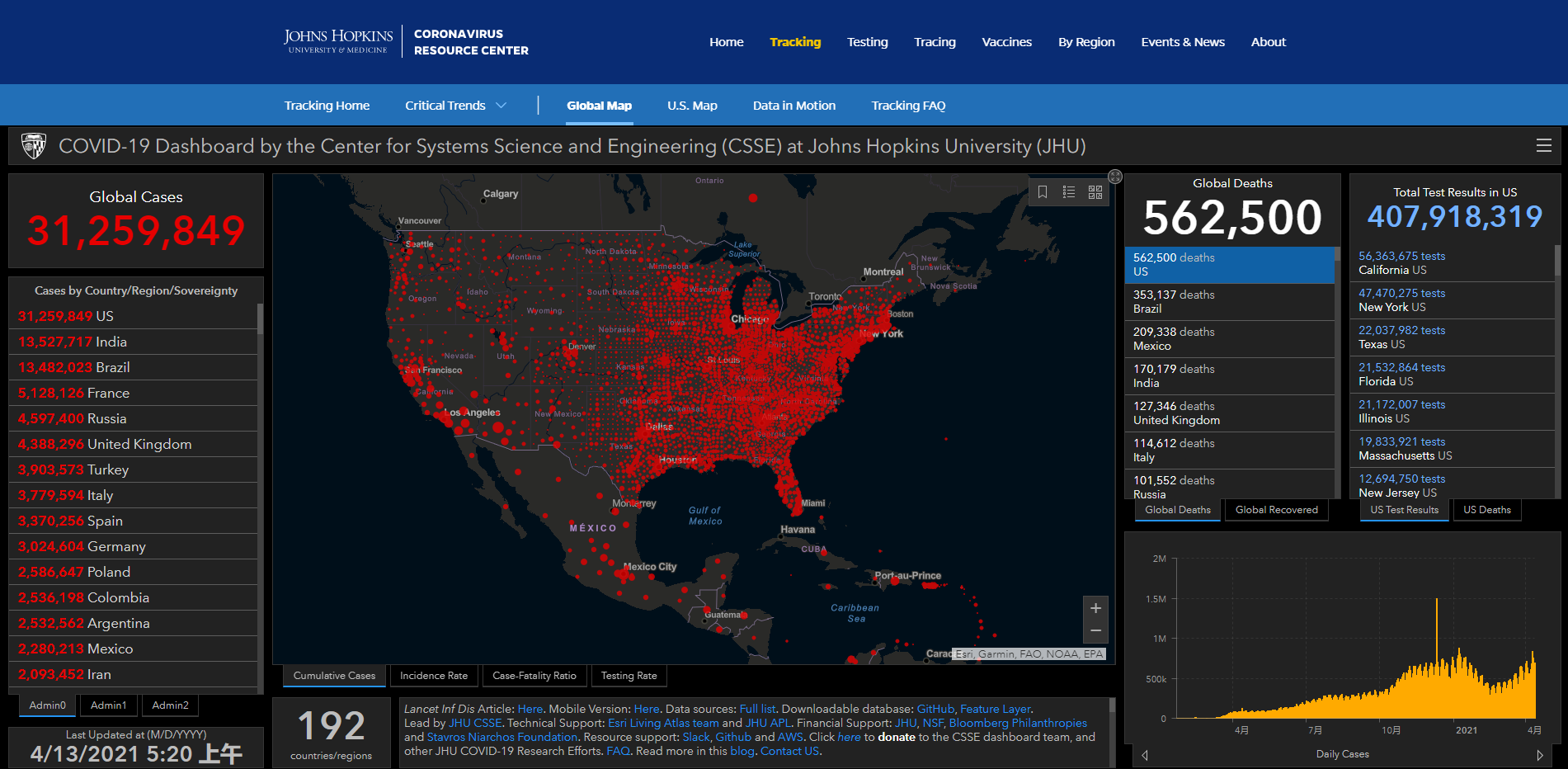Screen dimensions: 1568x769
Task: Show the Testing Rate map tab
Action: [629, 676]
